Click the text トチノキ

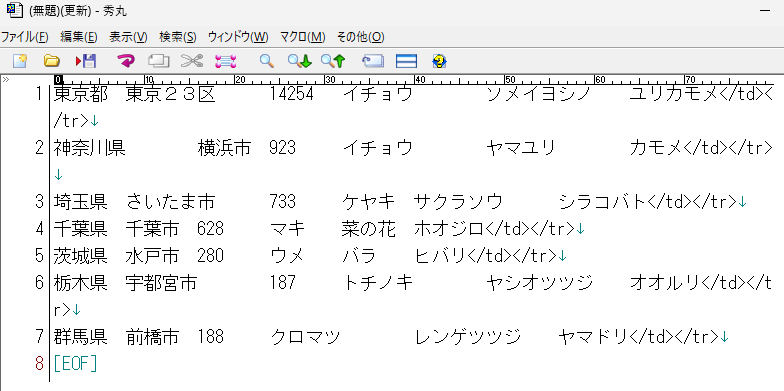(x=378, y=283)
